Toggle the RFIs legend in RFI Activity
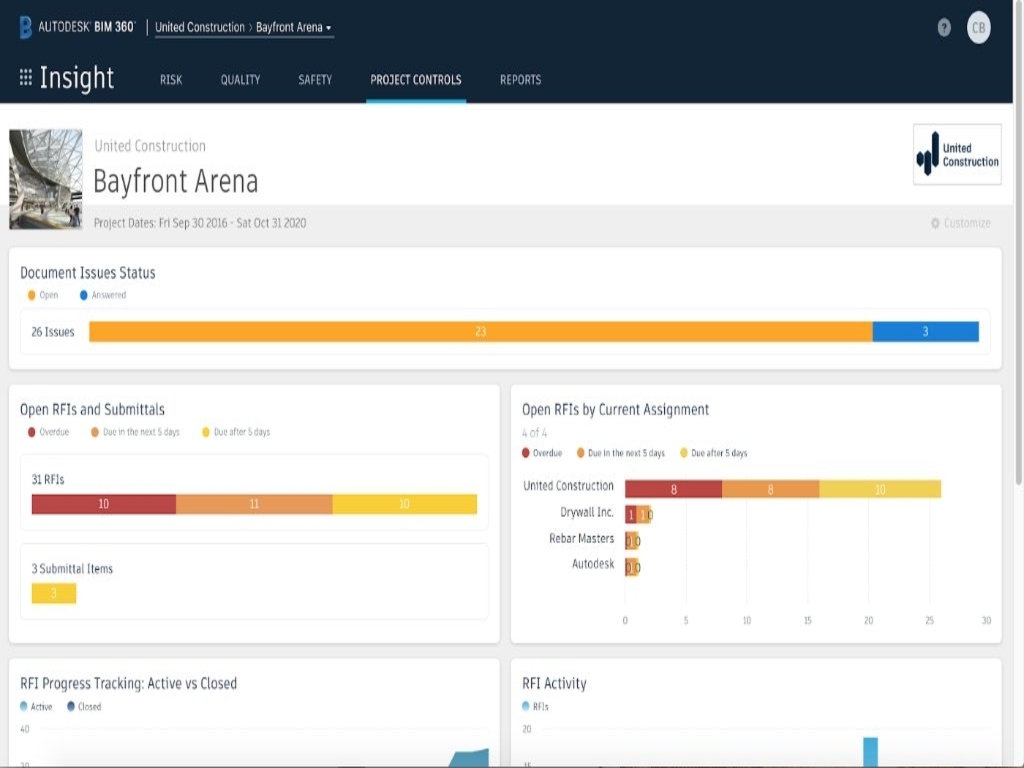 536,707
